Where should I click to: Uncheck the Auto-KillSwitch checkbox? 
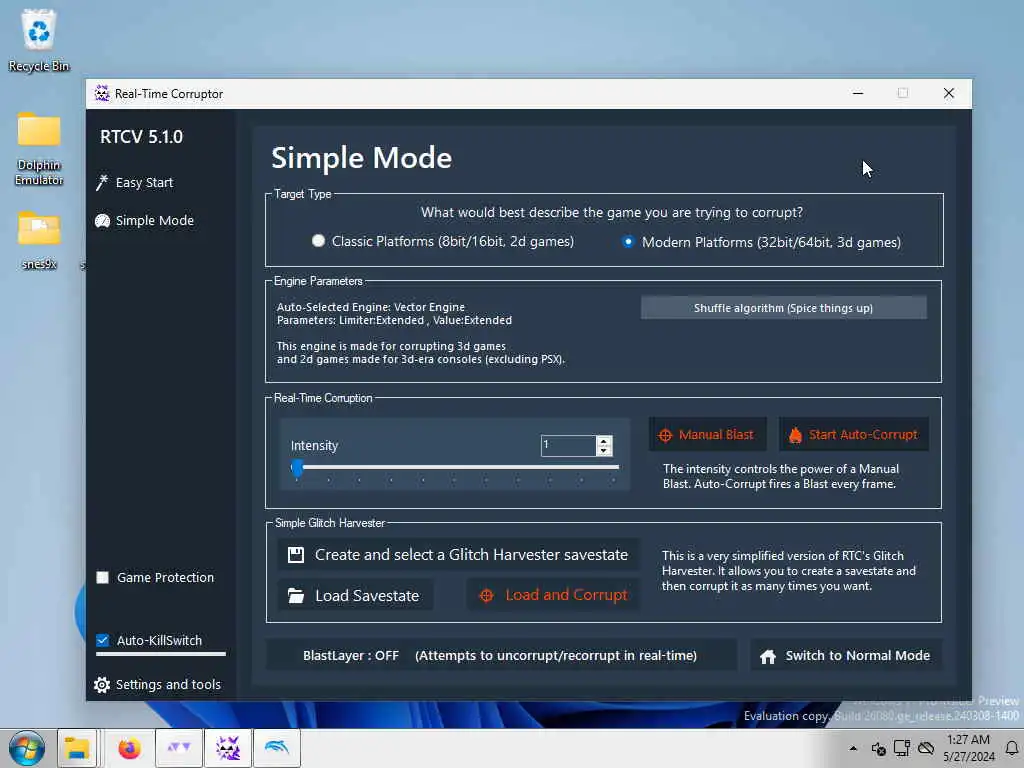(x=103, y=640)
